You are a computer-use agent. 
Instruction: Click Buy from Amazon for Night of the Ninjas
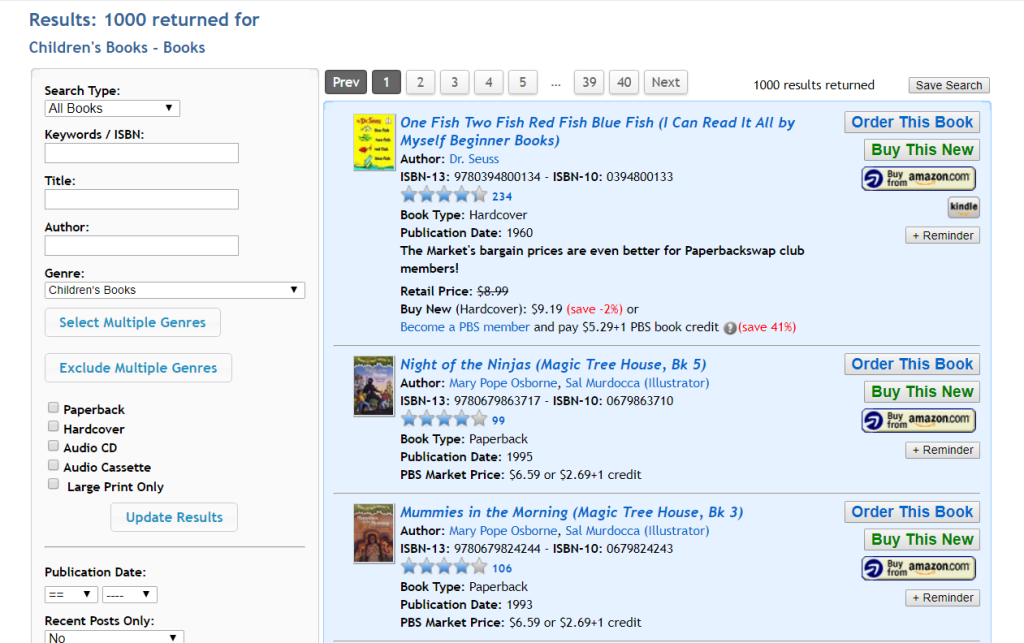(918, 420)
